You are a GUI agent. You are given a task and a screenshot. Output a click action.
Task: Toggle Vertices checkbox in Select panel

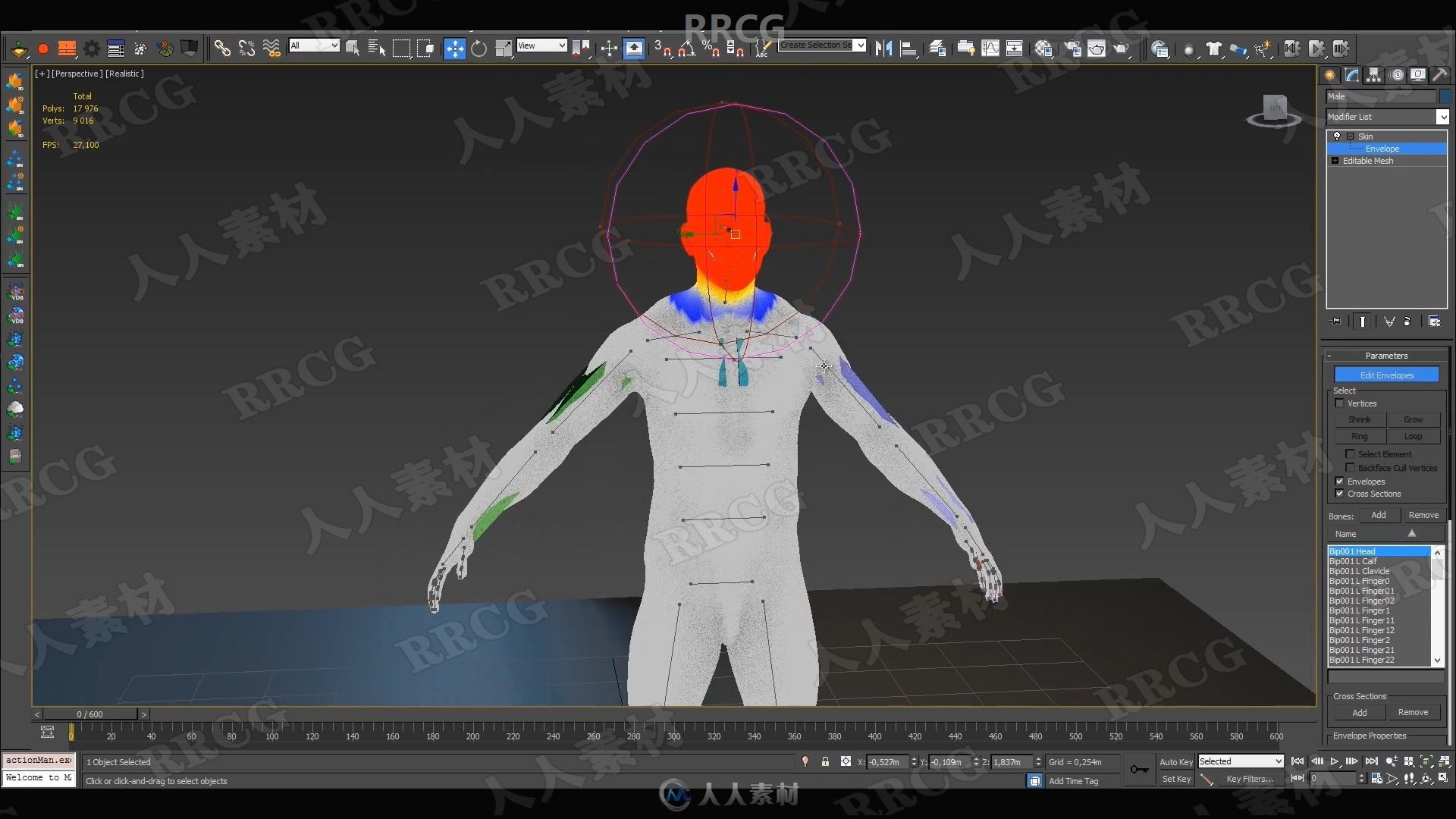pos(1339,402)
